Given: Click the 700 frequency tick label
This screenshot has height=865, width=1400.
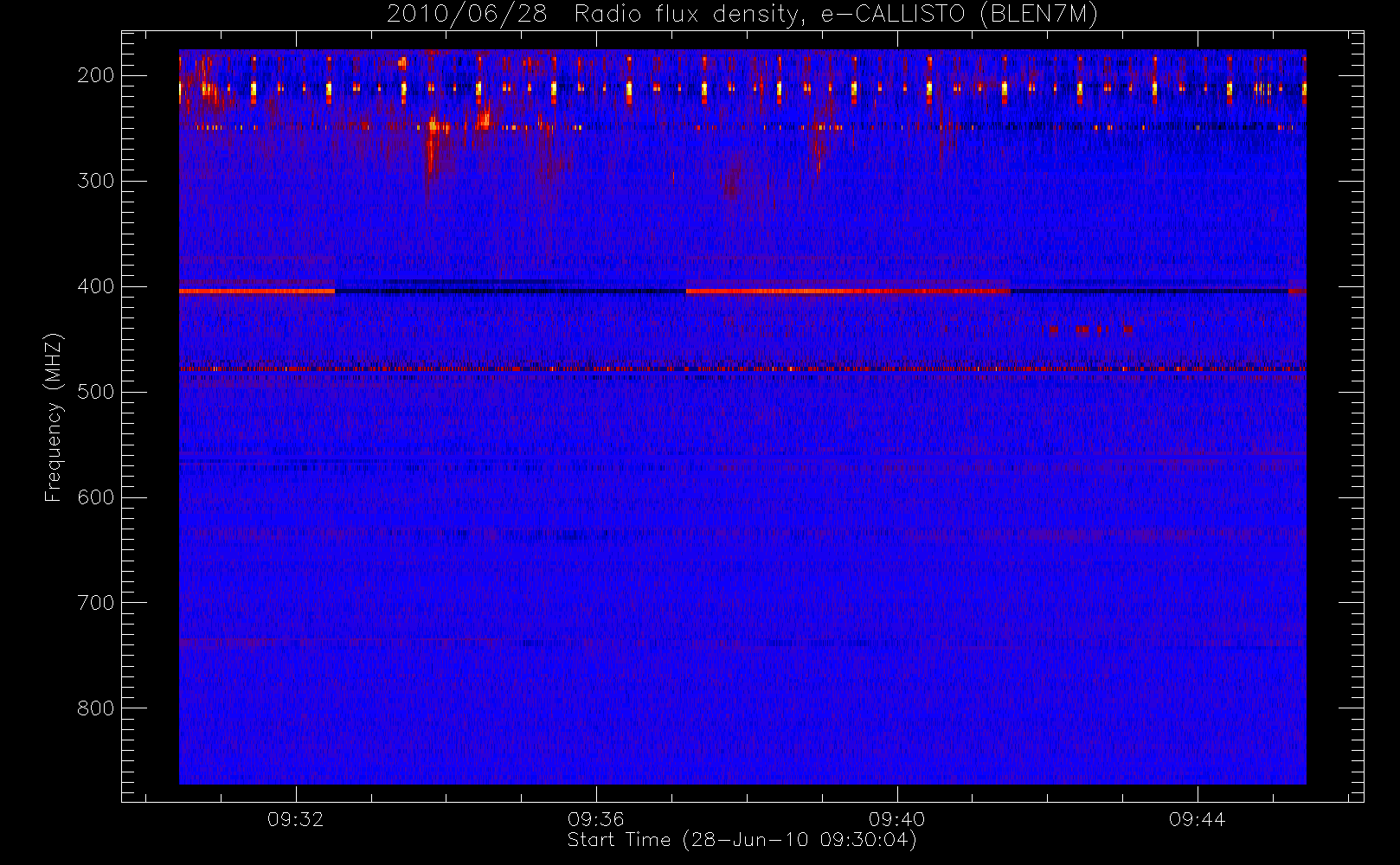Looking at the screenshot, I should tap(95, 603).
